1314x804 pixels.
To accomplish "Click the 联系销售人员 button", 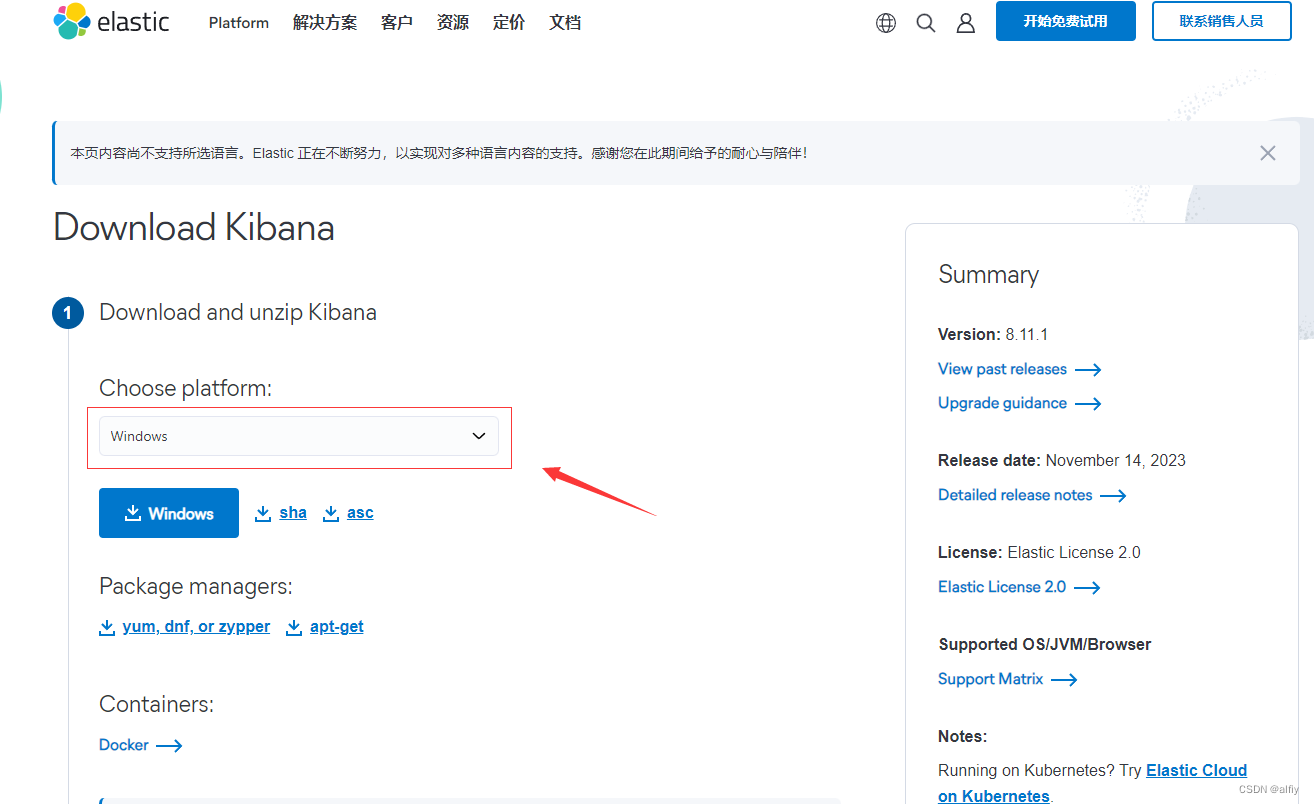I will [x=1222, y=21].
